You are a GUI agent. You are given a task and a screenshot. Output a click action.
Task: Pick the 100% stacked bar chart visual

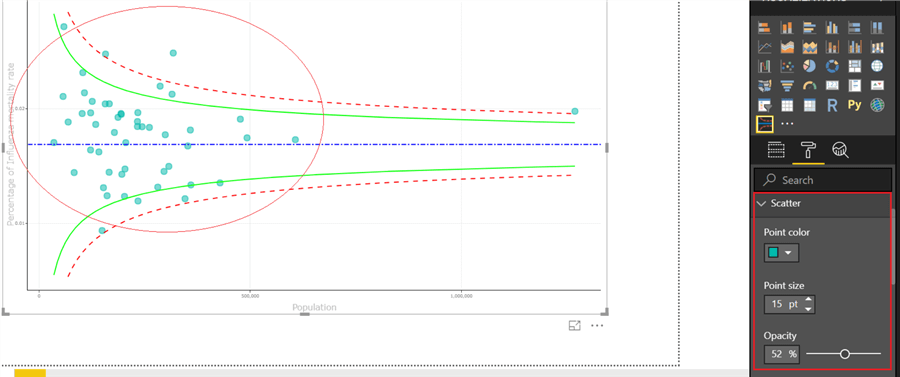tap(855, 28)
